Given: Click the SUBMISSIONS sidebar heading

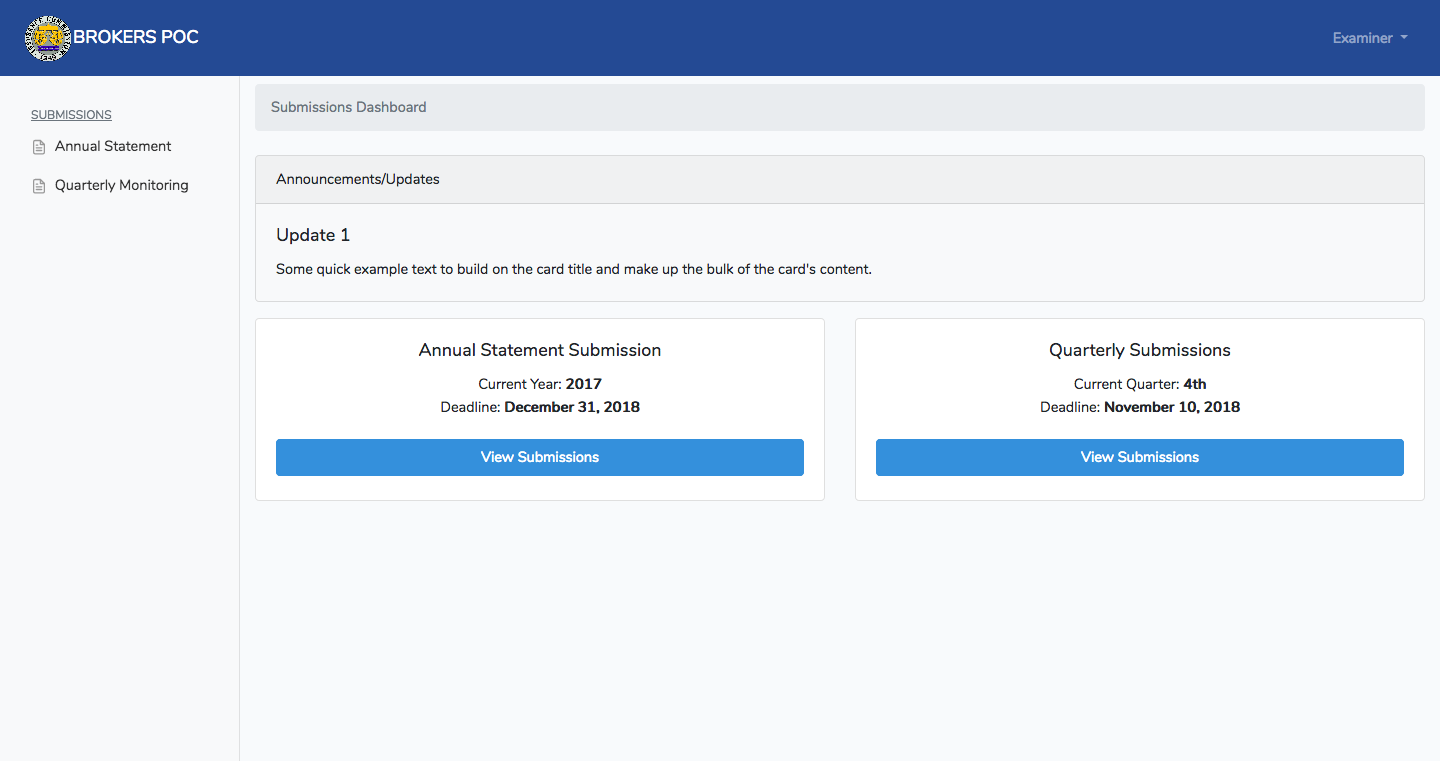Looking at the screenshot, I should pyautogui.click(x=71, y=115).
